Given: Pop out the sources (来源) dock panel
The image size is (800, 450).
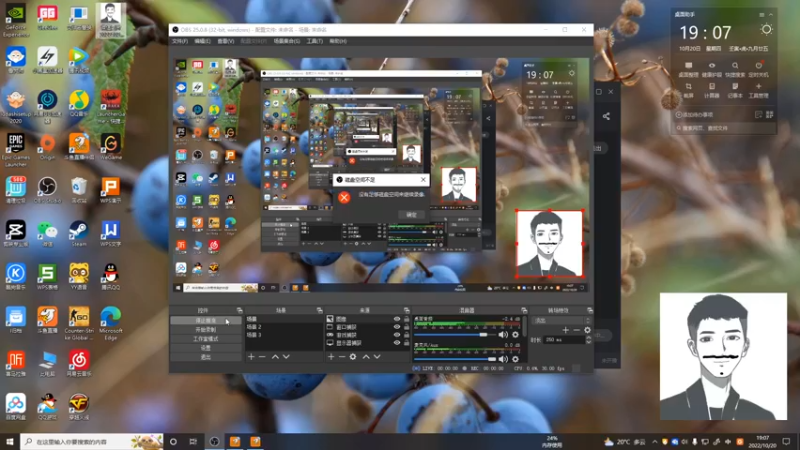Looking at the screenshot, I should [407, 310].
